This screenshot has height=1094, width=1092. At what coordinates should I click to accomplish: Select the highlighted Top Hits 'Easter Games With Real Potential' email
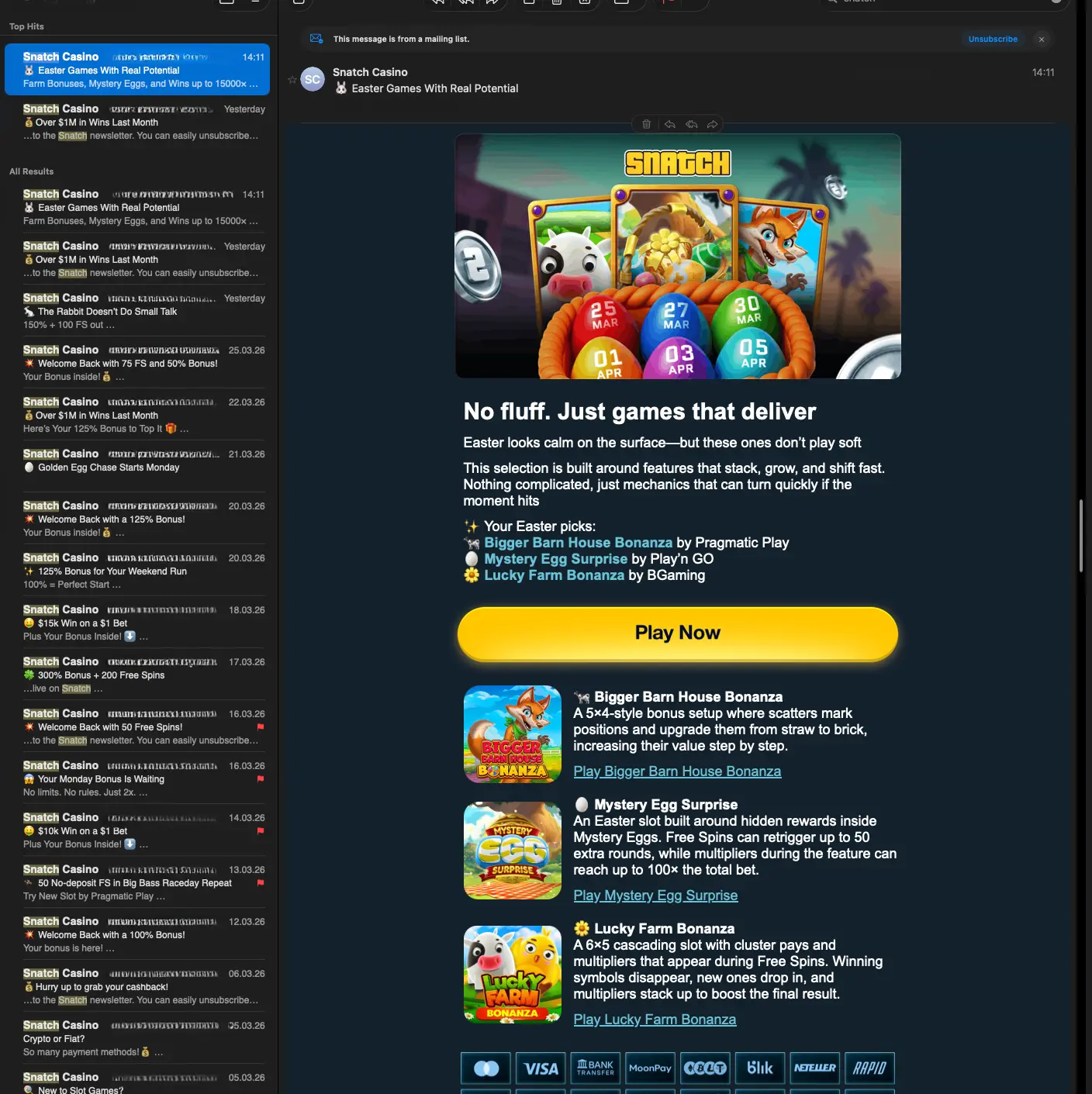click(137, 70)
